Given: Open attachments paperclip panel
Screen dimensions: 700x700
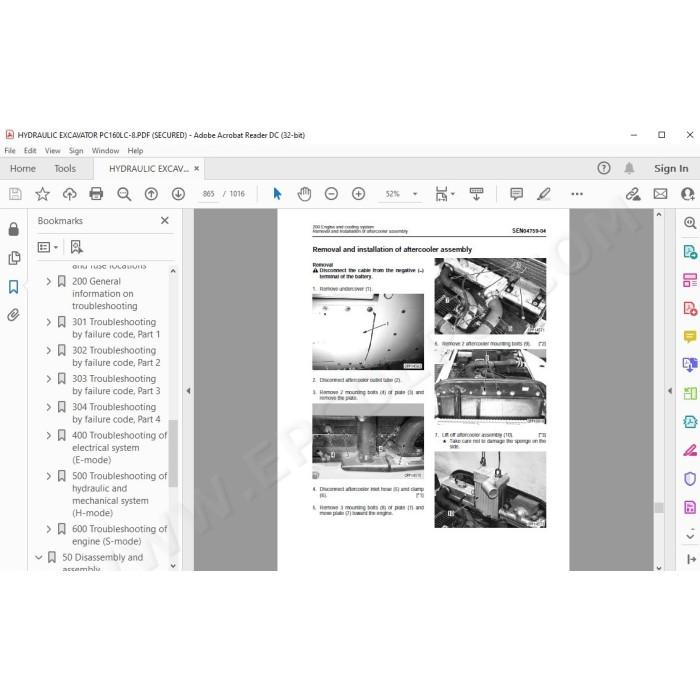Looking at the screenshot, I should [14, 315].
